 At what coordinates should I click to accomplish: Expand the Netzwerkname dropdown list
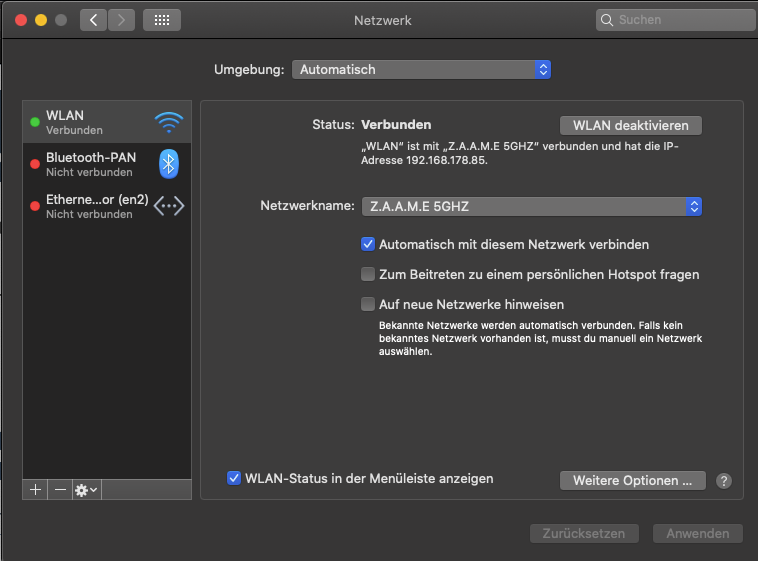(x=531, y=206)
